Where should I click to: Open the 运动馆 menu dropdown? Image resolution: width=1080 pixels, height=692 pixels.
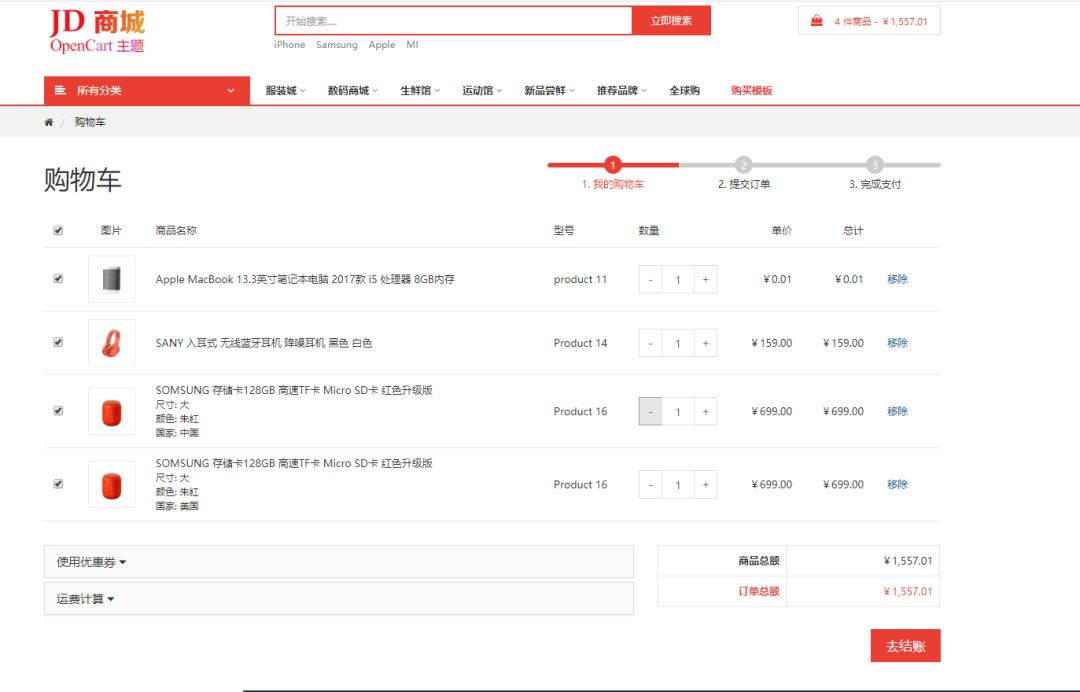[x=482, y=90]
